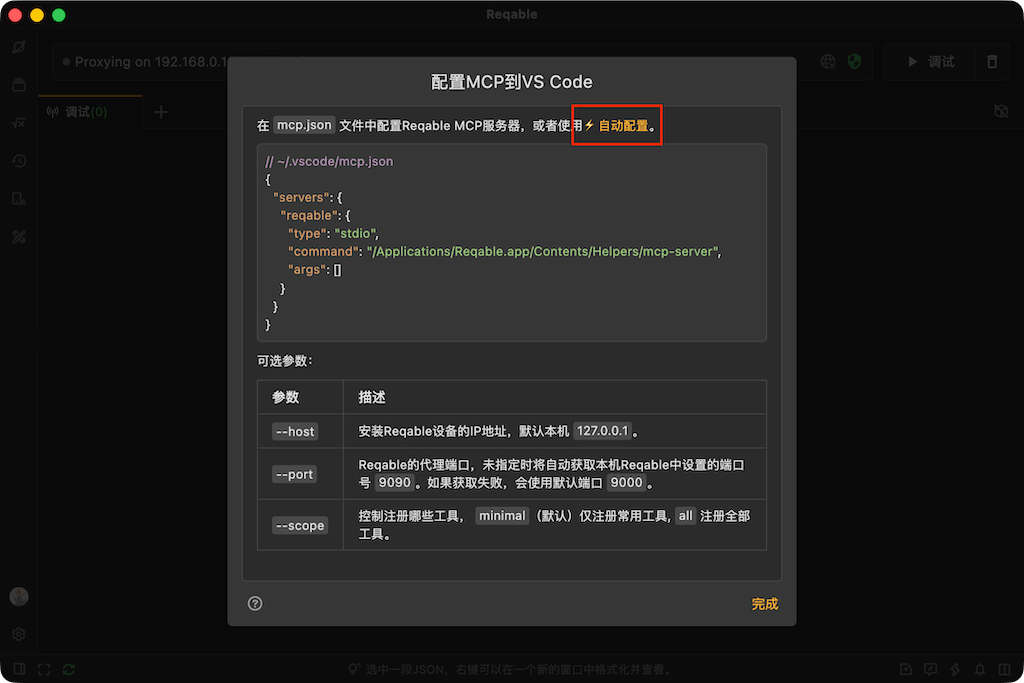Click the 完成 done button
This screenshot has width=1024, height=683.
coord(764,604)
